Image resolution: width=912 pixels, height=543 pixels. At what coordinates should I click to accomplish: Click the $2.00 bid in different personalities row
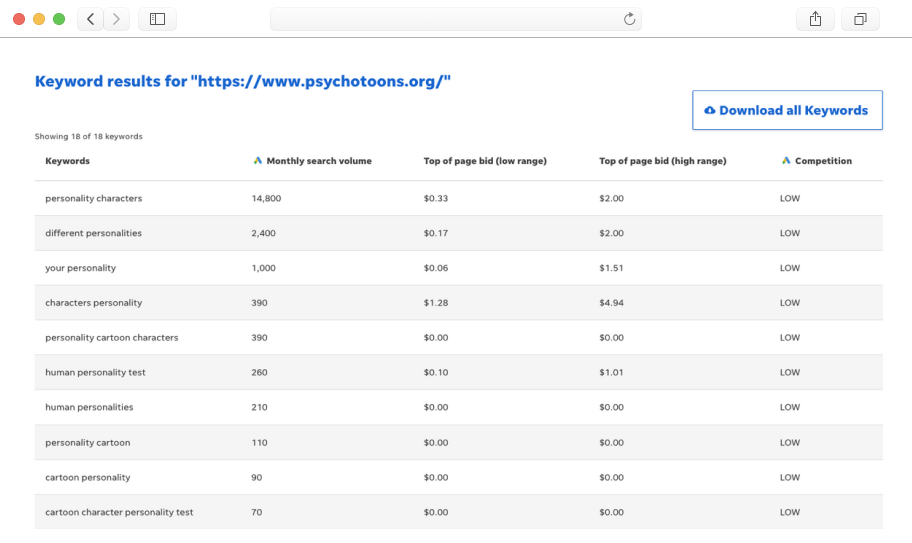(x=611, y=233)
